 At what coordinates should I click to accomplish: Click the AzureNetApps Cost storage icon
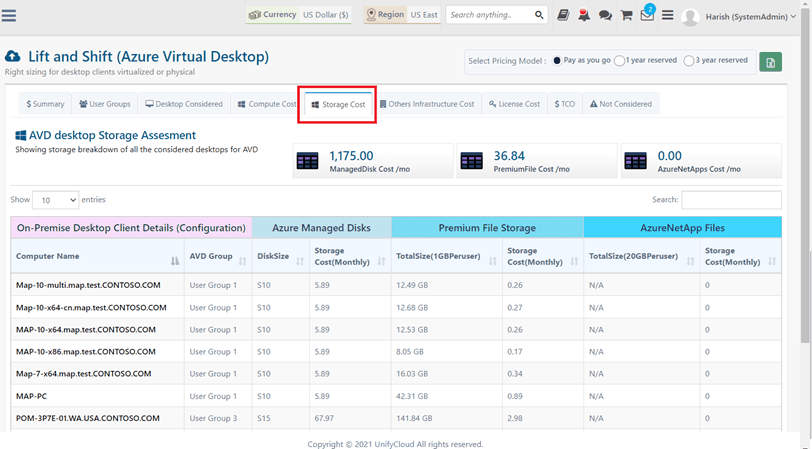[x=635, y=161]
